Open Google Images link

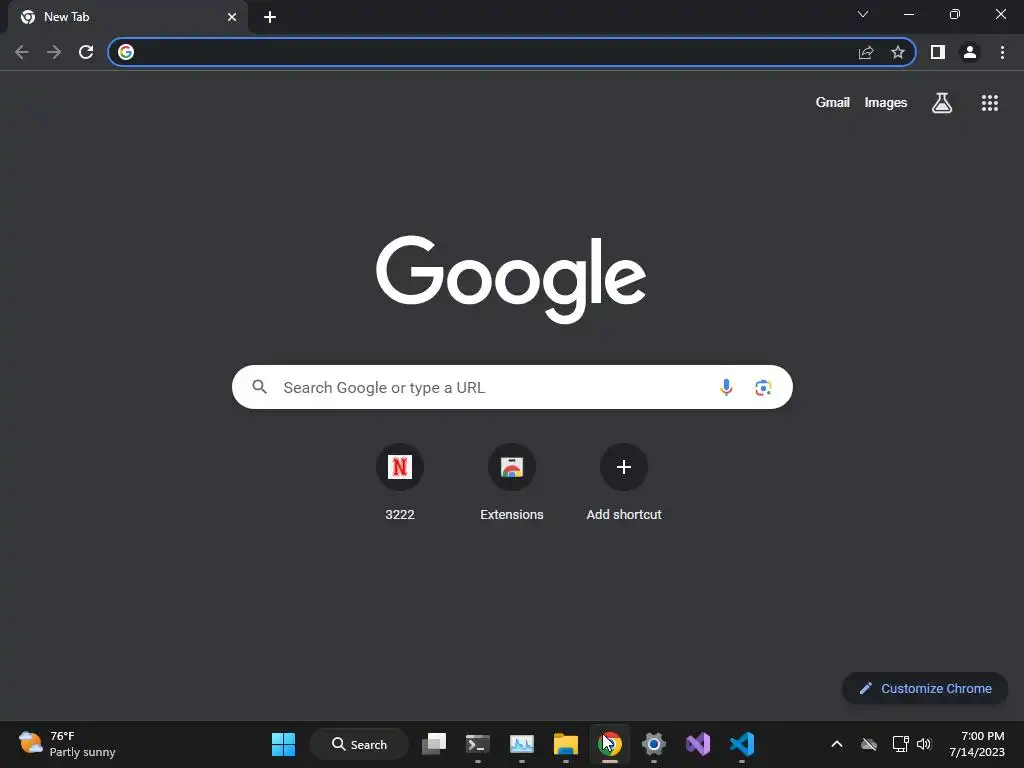[886, 103]
